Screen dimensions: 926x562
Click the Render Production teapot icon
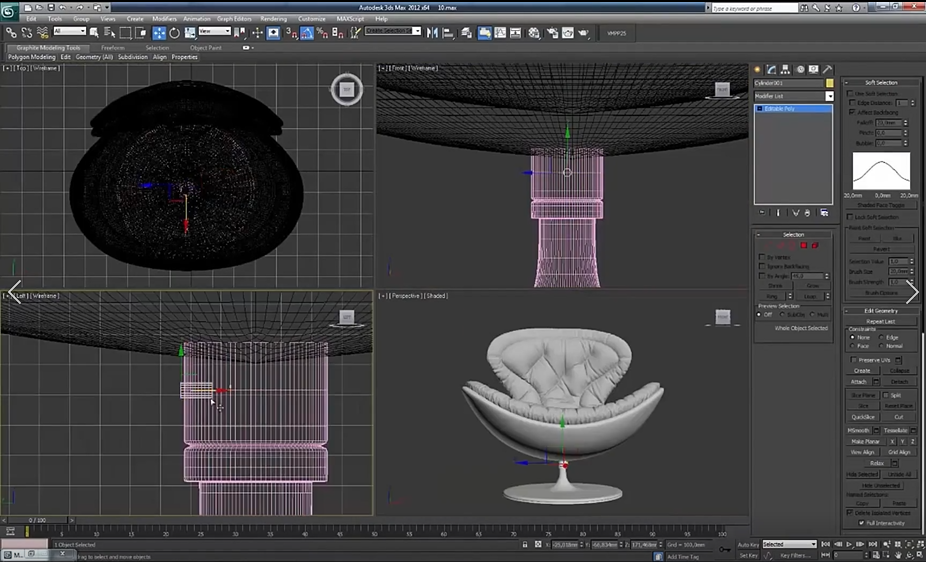pyautogui.click(x=583, y=33)
